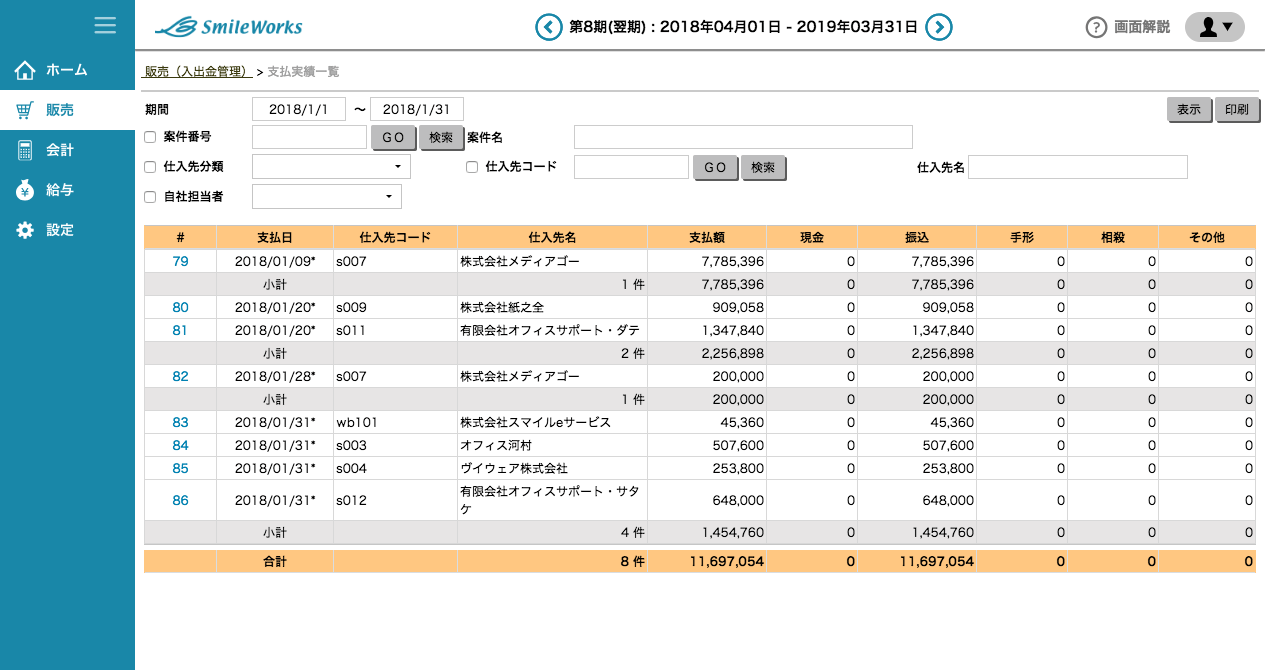Click the GO button beside 仕入先コード
This screenshot has width=1265, height=670.
(x=716, y=168)
